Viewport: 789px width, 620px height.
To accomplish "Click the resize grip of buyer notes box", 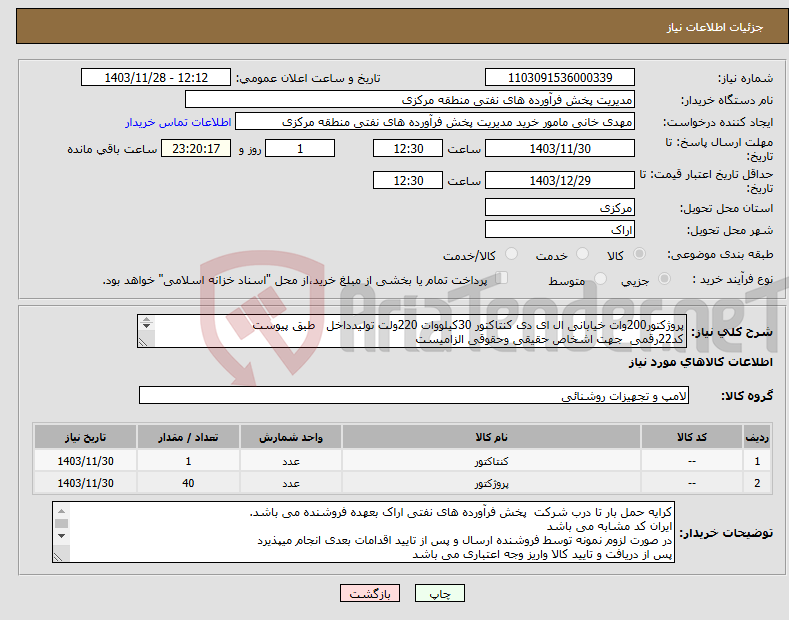I will pyautogui.click(x=58, y=557).
